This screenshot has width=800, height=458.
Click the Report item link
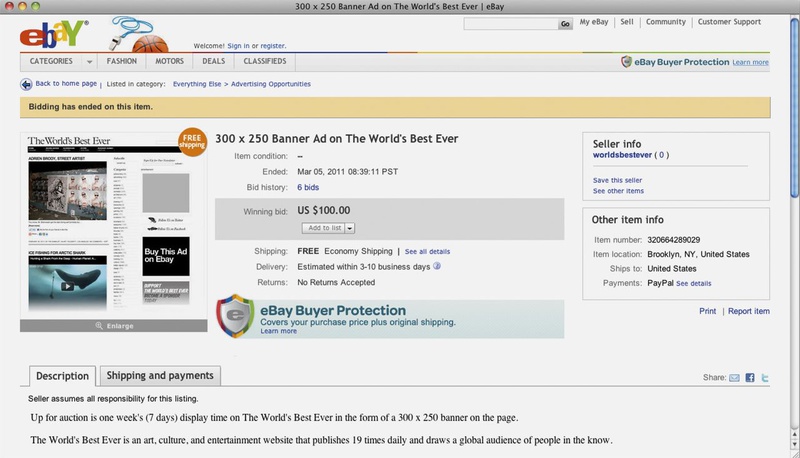(749, 311)
